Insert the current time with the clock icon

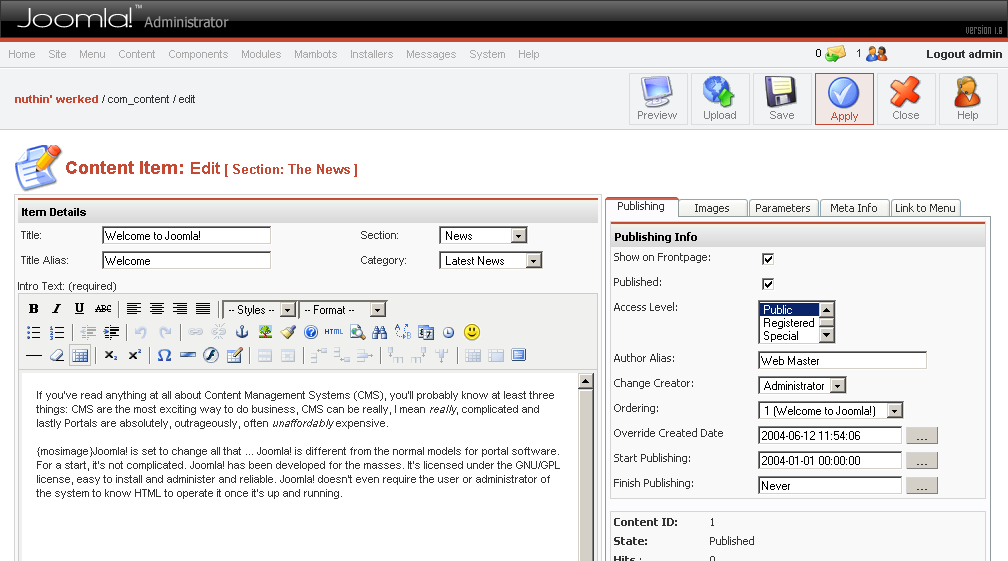(x=449, y=332)
